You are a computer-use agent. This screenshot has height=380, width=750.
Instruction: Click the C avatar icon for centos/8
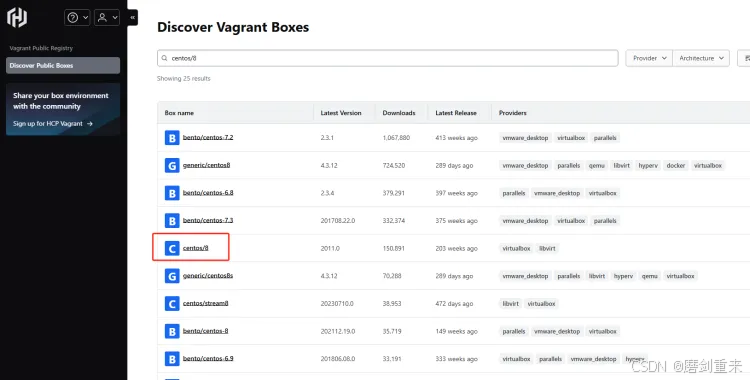point(172,248)
